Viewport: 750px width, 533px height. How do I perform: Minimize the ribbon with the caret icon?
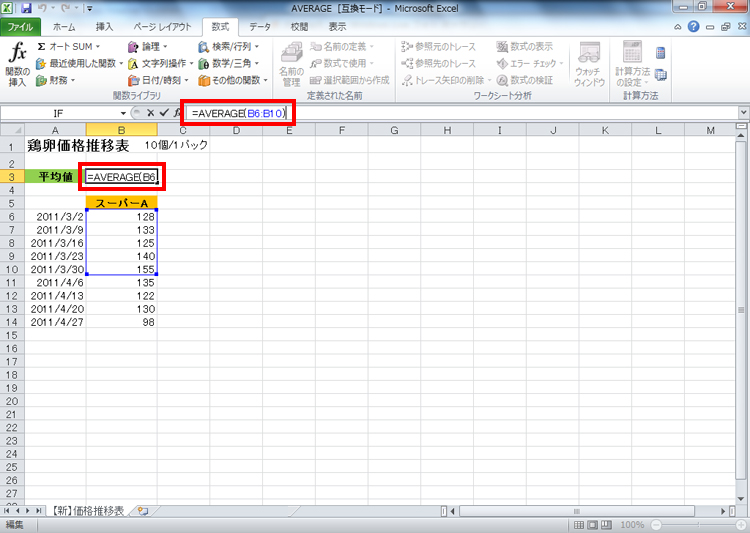[678, 27]
